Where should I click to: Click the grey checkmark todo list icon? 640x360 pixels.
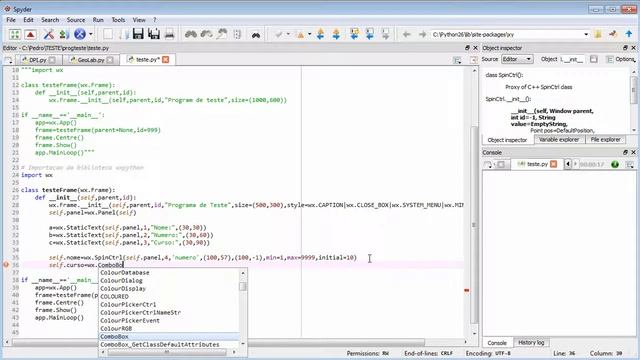point(279,34)
